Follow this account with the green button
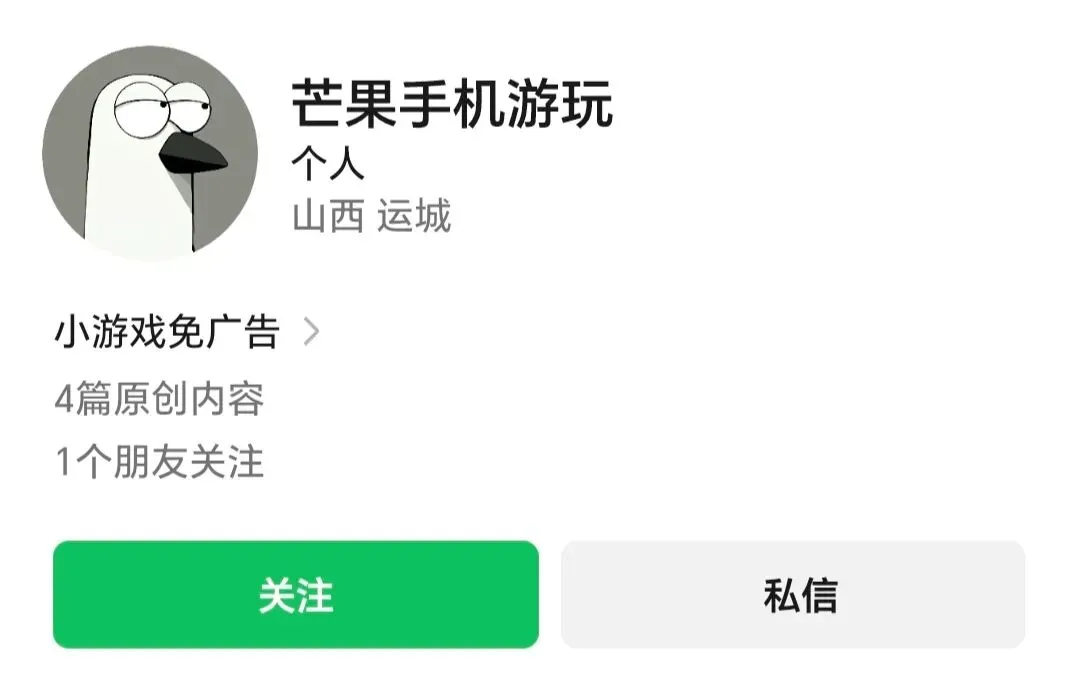1078x685 pixels. [296, 594]
